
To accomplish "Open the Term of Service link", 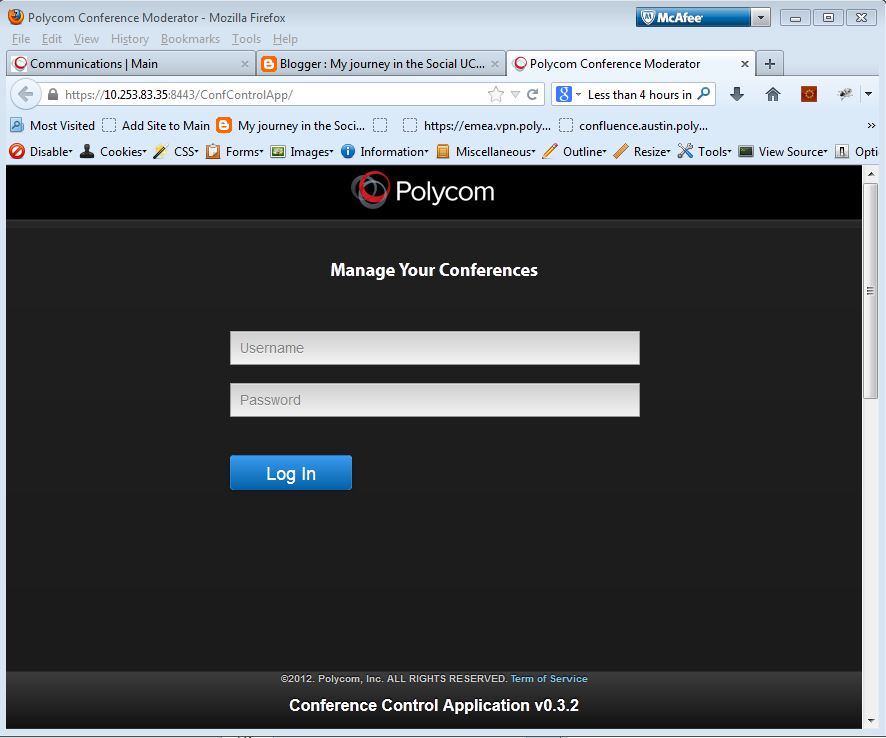I will [548, 678].
